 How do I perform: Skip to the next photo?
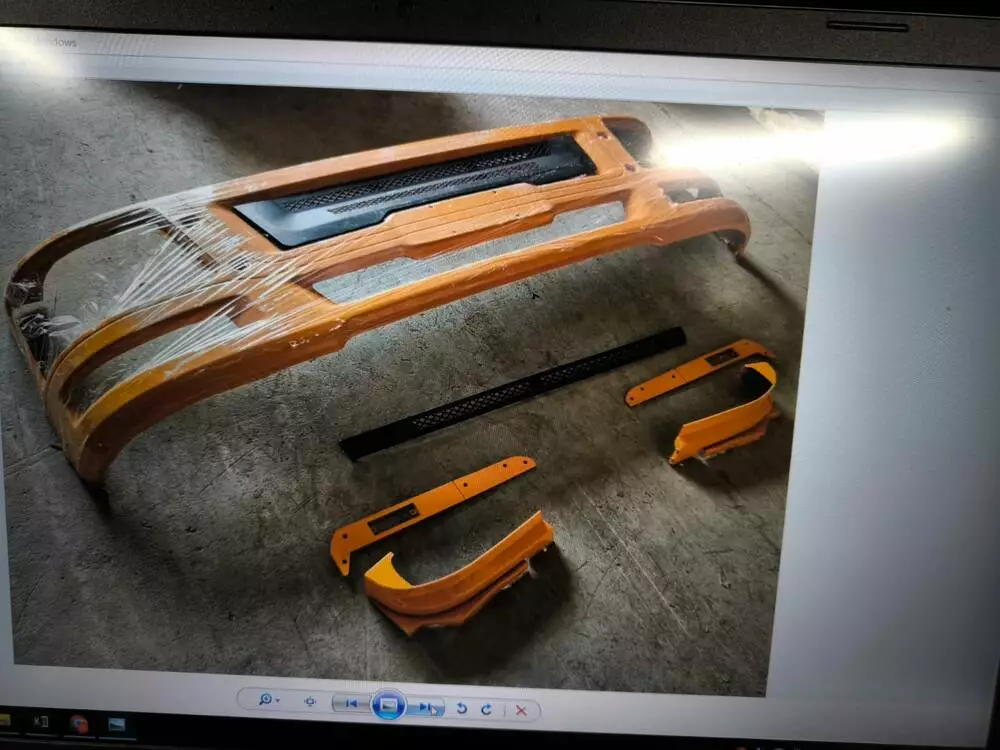tap(426, 707)
